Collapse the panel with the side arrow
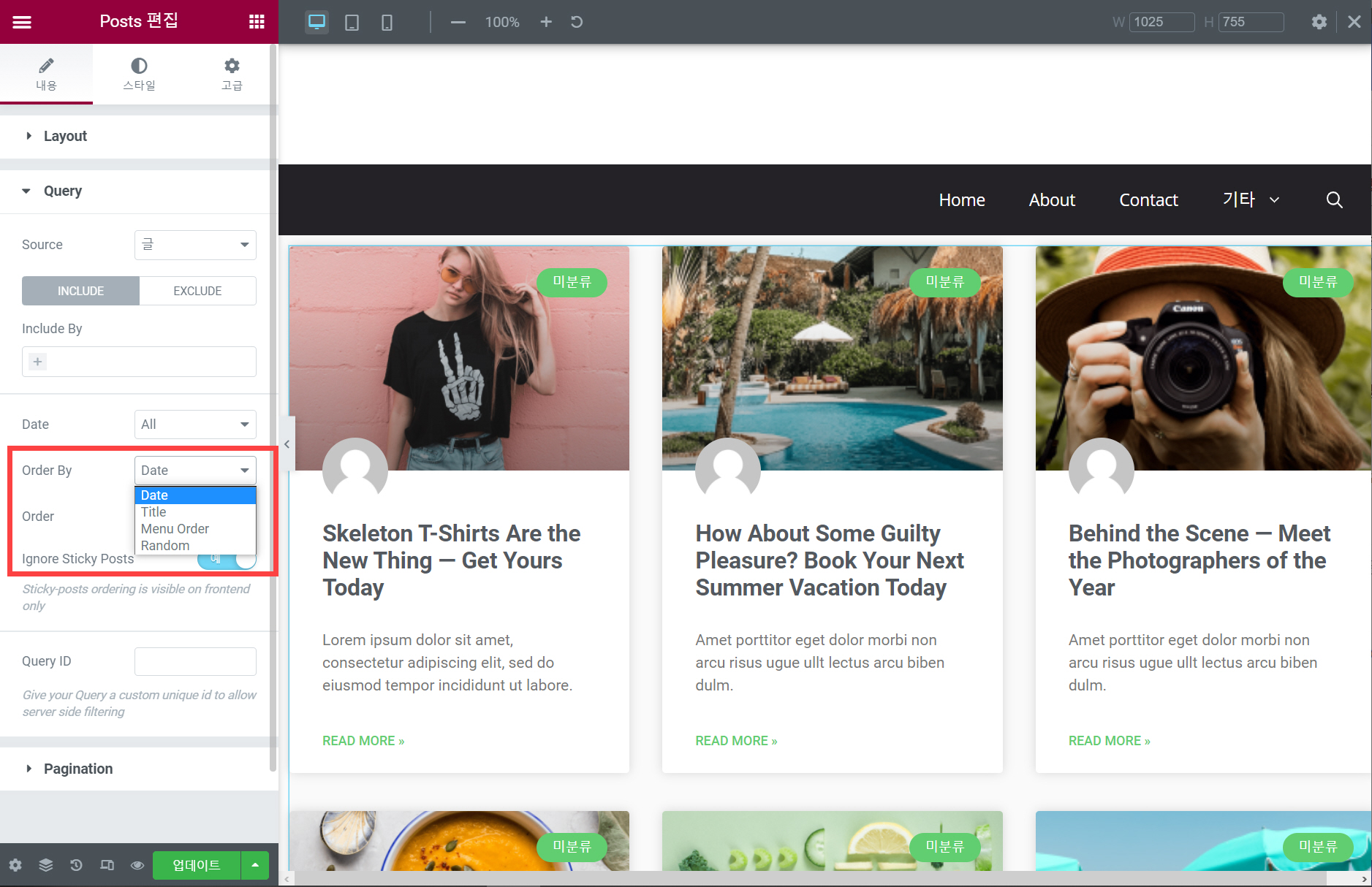Image resolution: width=1372 pixels, height=887 pixels. [x=287, y=444]
